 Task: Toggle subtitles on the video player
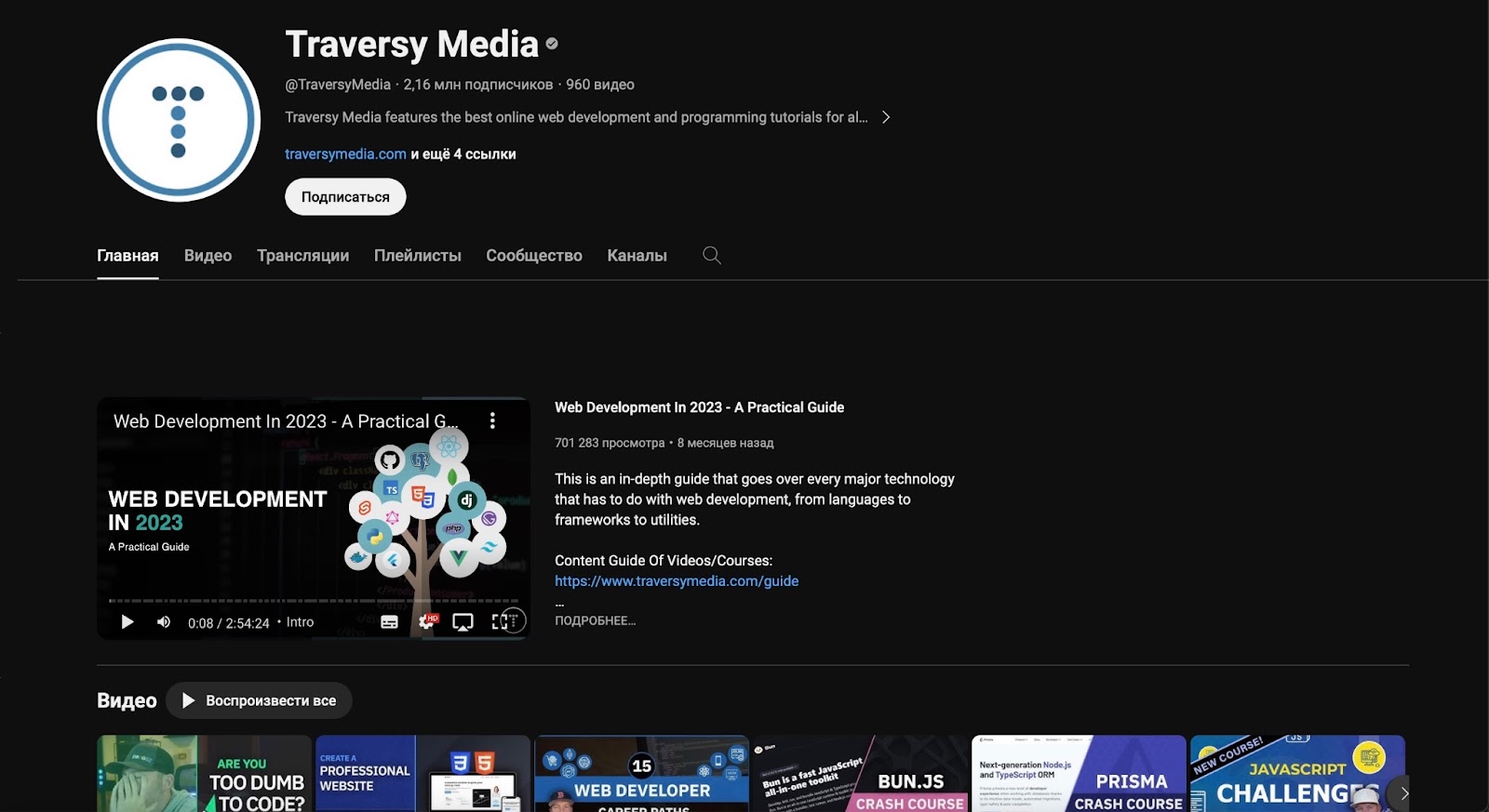[x=389, y=622]
